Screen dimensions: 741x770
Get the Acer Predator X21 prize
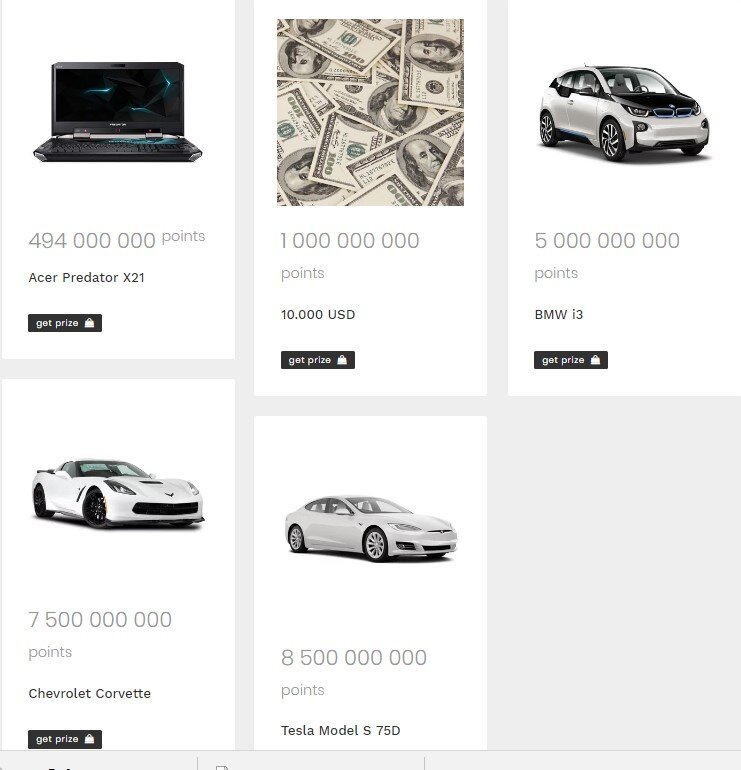(x=65, y=323)
